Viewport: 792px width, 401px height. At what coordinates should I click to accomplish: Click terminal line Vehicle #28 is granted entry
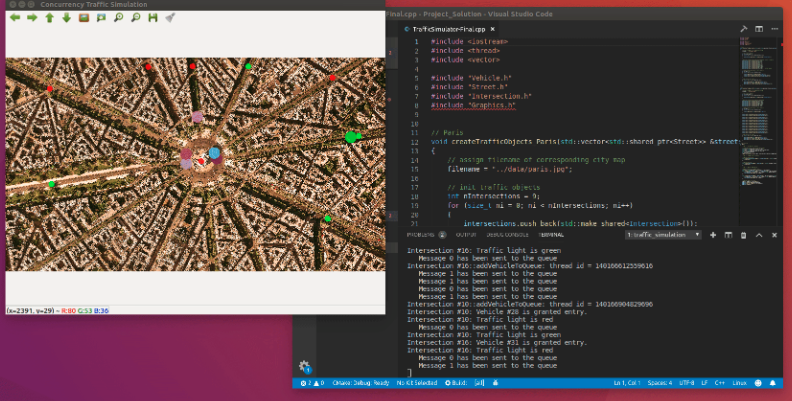tap(497, 312)
